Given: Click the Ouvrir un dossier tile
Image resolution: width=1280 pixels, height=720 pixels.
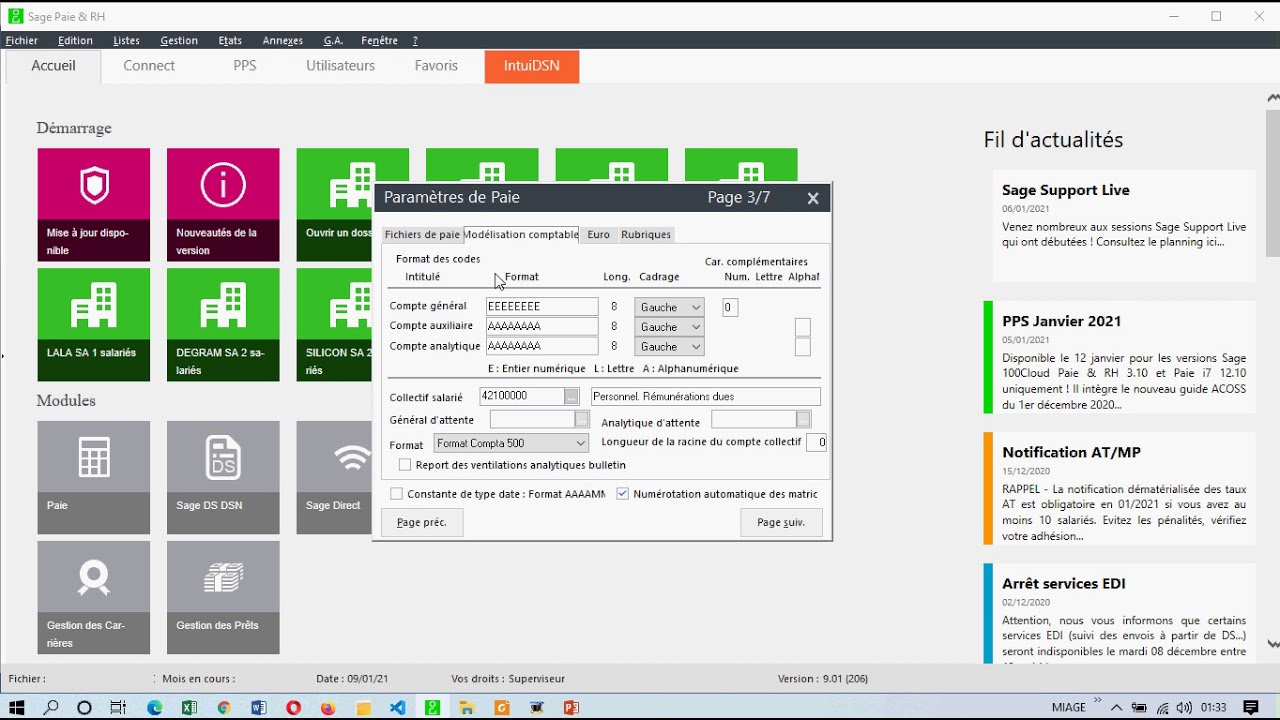Looking at the screenshot, I should pyautogui.click(x=335, y=205).
